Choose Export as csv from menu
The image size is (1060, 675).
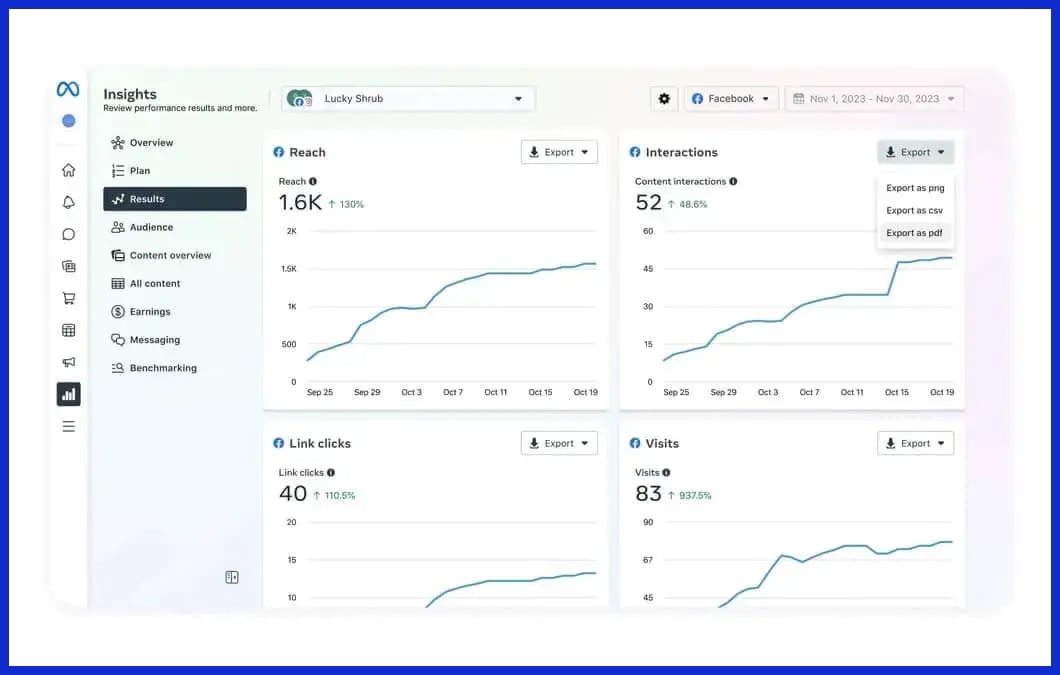[914, 211]
